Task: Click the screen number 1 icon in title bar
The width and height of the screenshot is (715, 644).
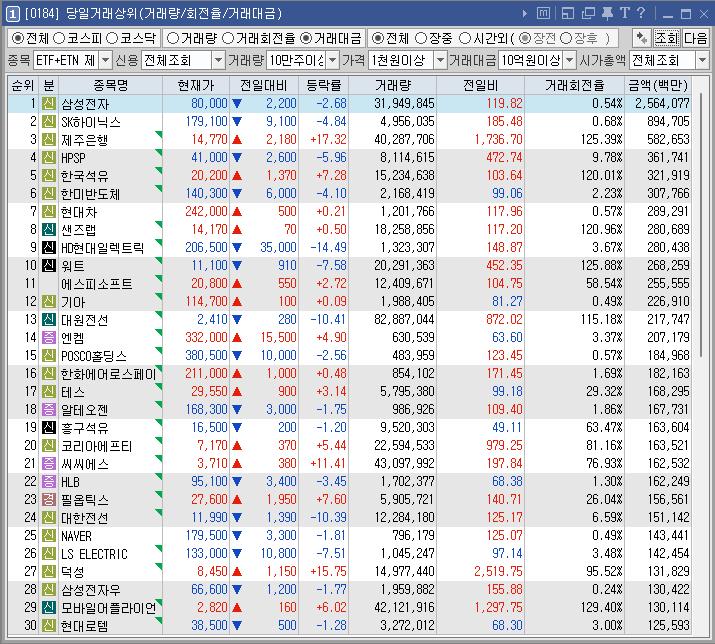Action: point(12,14)
